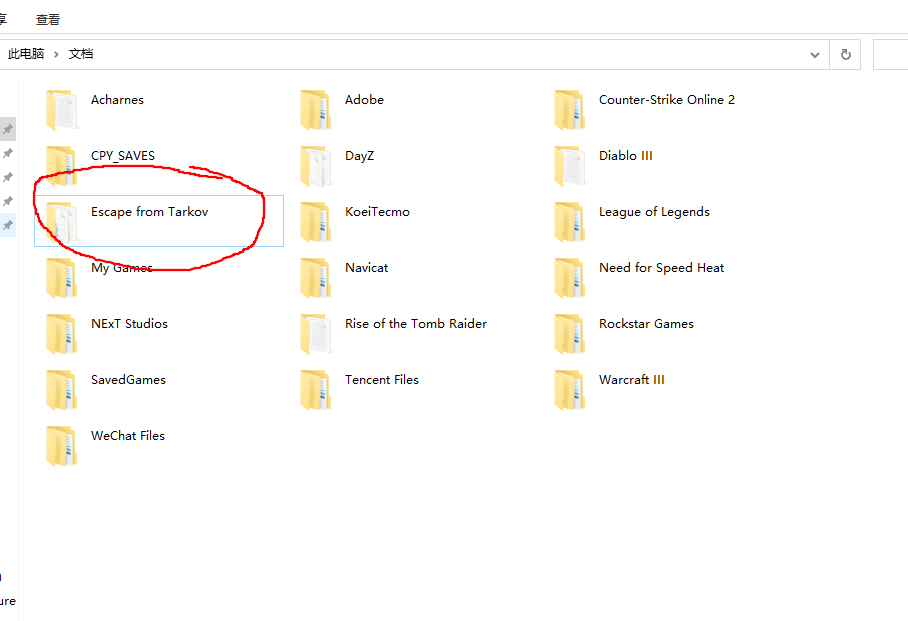Click the Escape from Tarkov label

pyautogui.click(x=149, y=212)
